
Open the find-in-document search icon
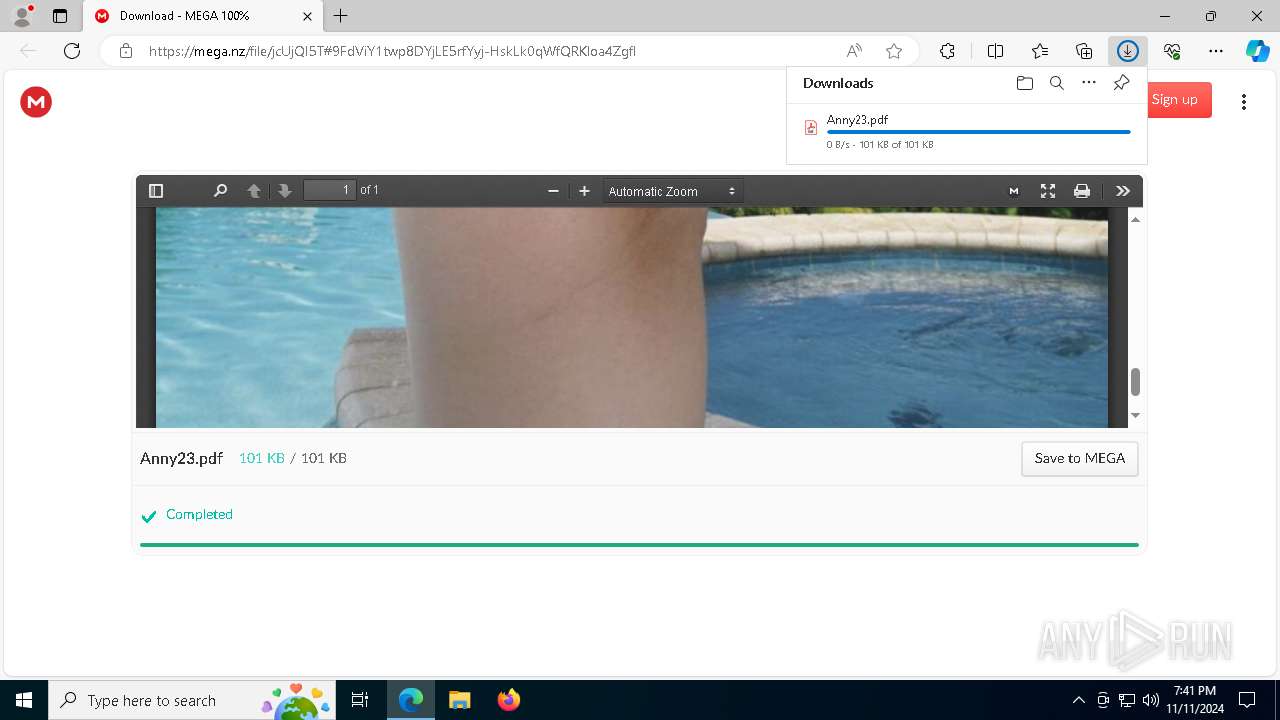click(221, 191)
